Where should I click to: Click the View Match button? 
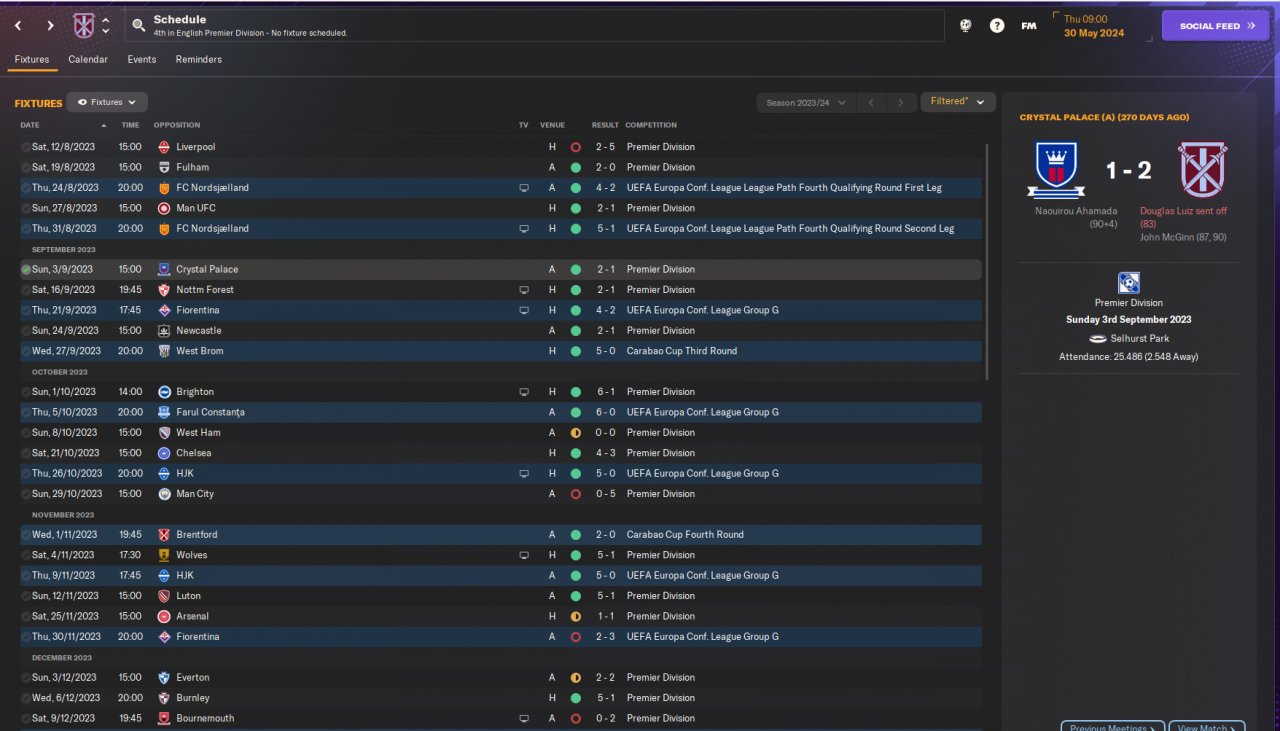point(1208,726)
